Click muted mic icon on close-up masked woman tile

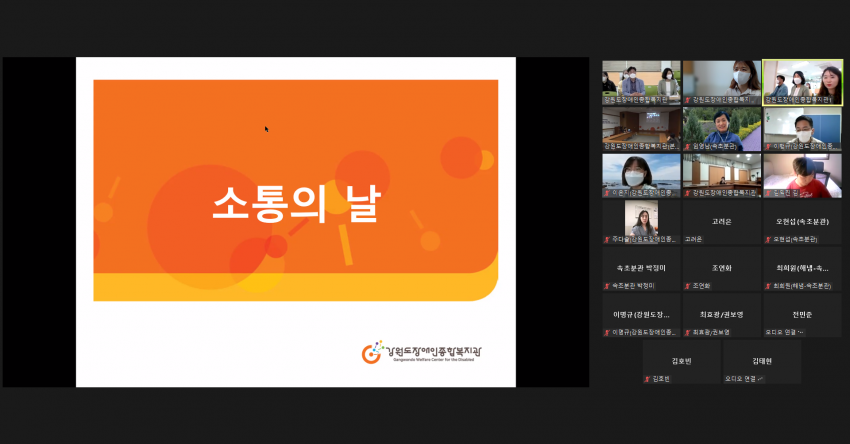pyautogui.click(x=688, y=100)
